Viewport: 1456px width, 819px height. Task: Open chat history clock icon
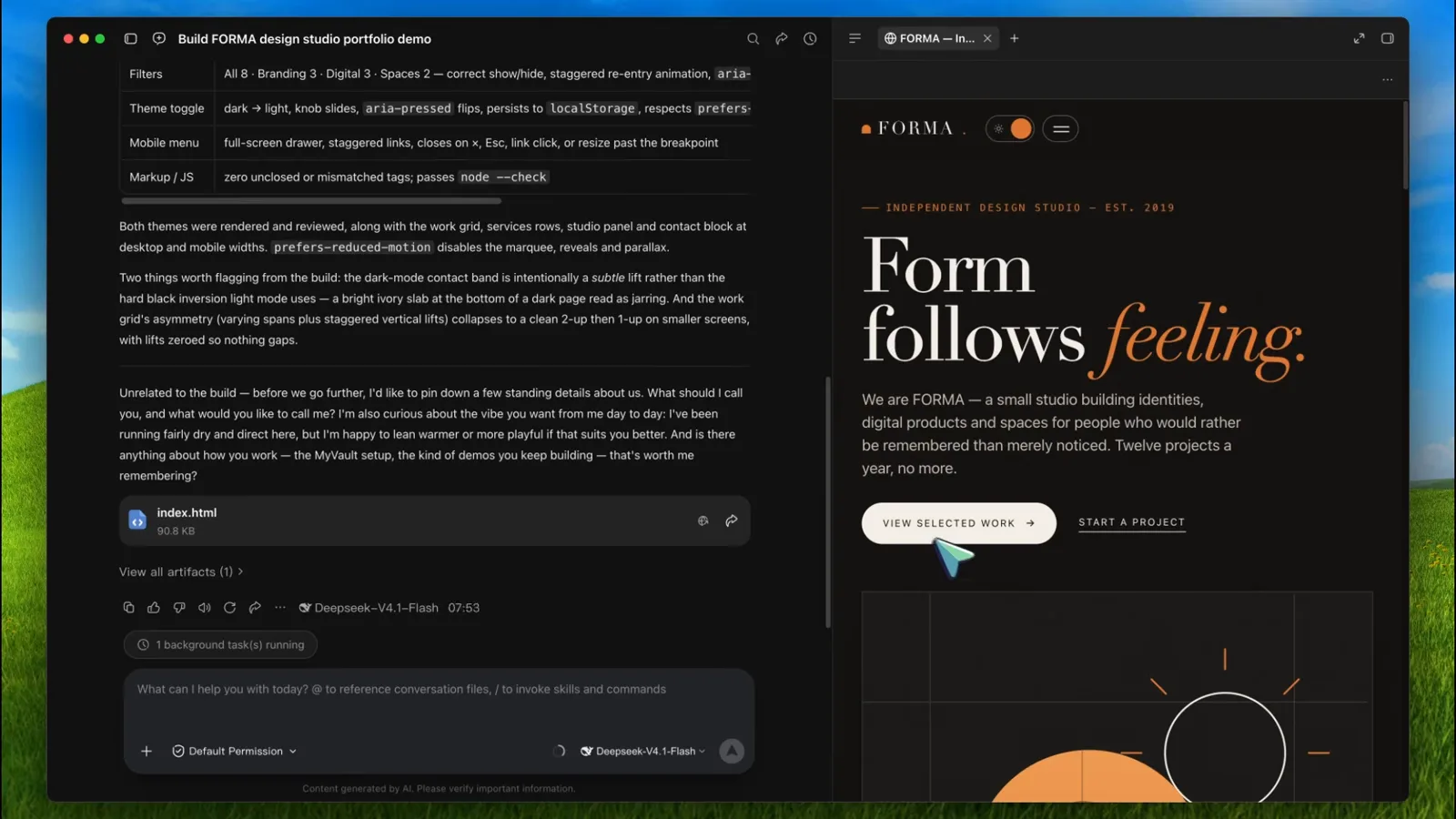click(810, 39)
